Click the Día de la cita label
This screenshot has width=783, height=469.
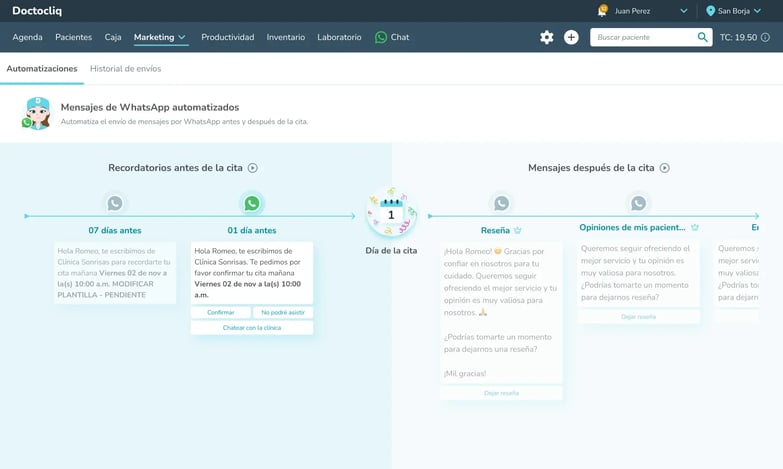[391, 251]
